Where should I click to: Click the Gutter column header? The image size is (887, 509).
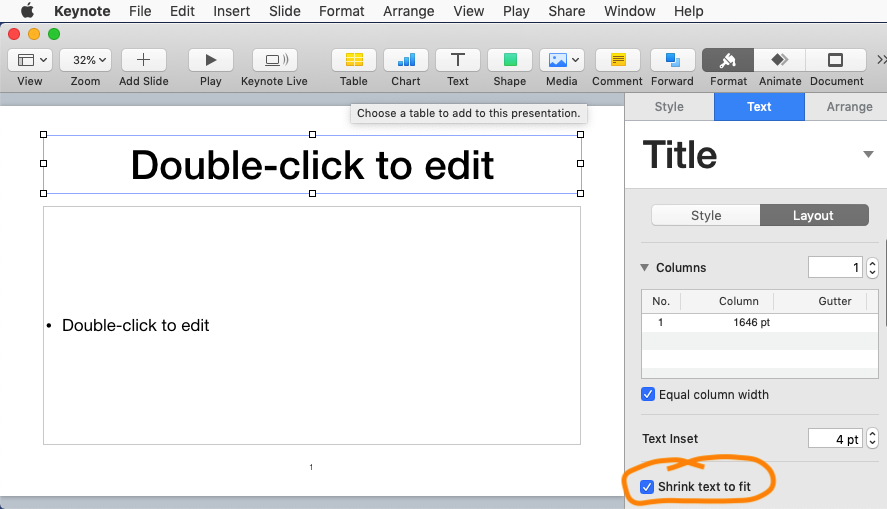click(834, 301)
